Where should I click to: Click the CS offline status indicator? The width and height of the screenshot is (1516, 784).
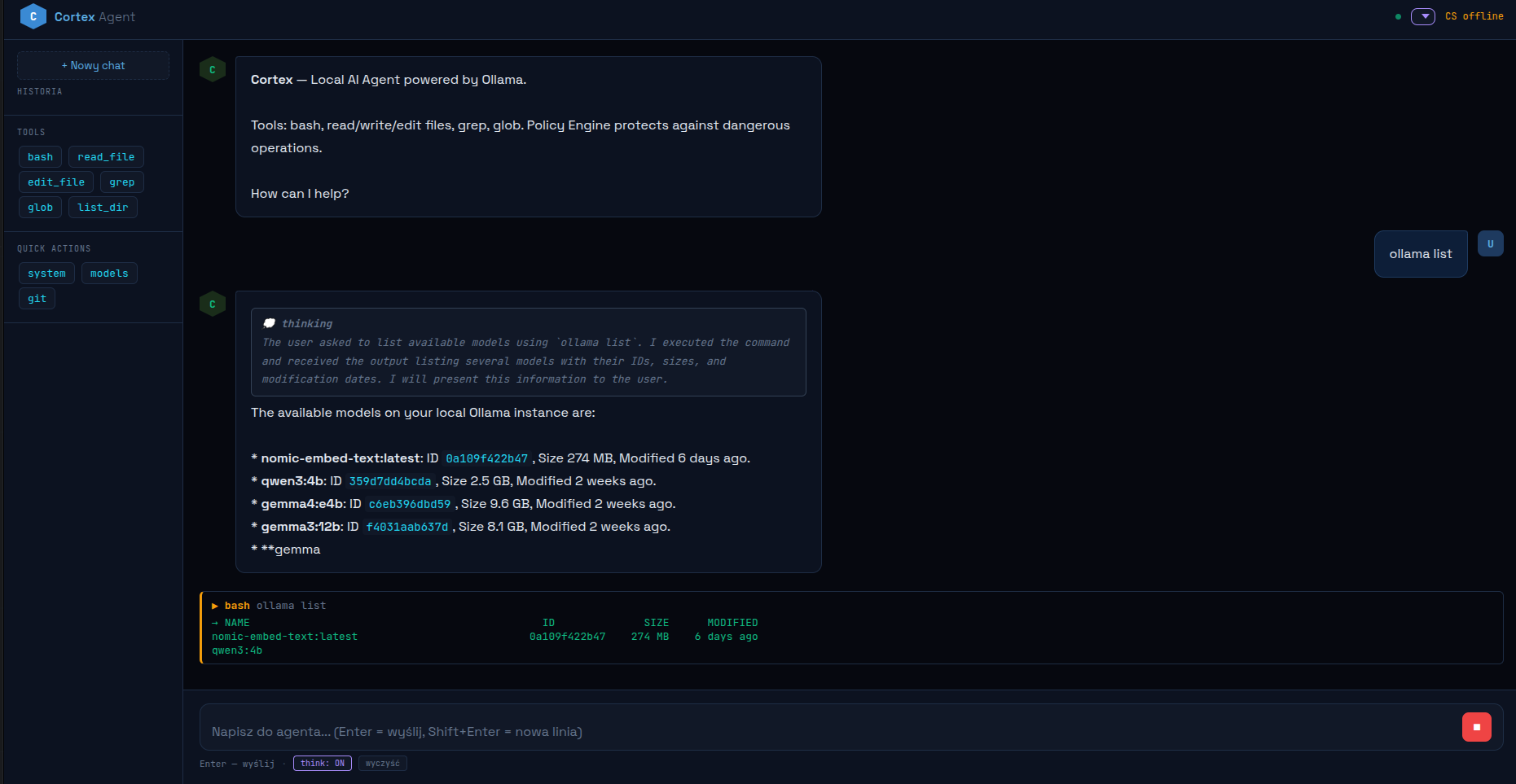(1474, 15)
